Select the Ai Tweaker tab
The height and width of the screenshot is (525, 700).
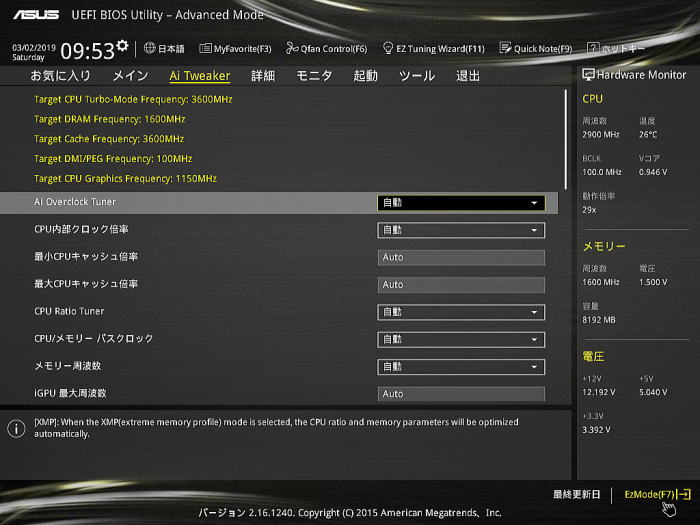pyautogui.click(x=200, y=76)
